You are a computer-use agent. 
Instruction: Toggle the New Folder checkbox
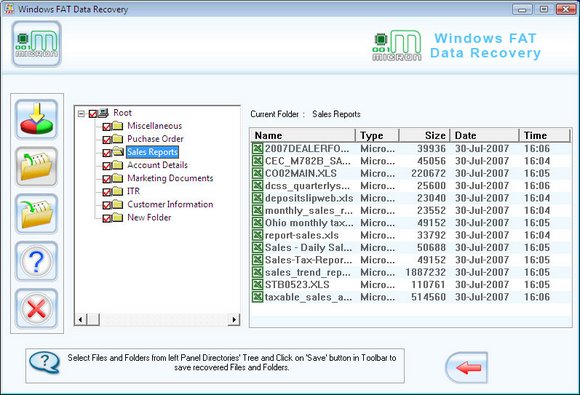coord(107,219)
